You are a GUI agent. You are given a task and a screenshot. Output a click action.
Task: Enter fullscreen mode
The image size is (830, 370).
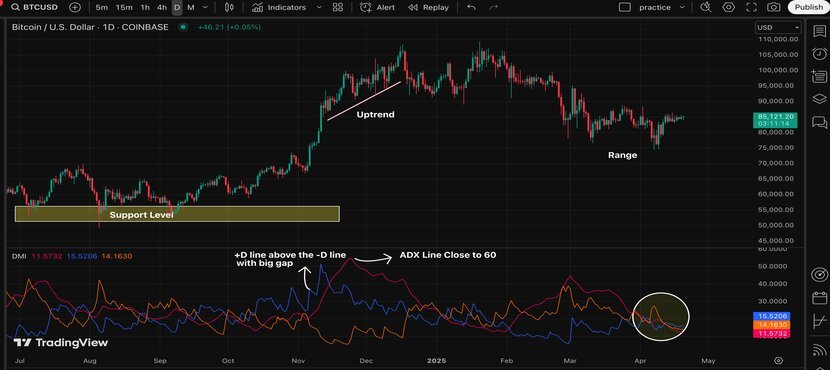click(x=751, y=7)
